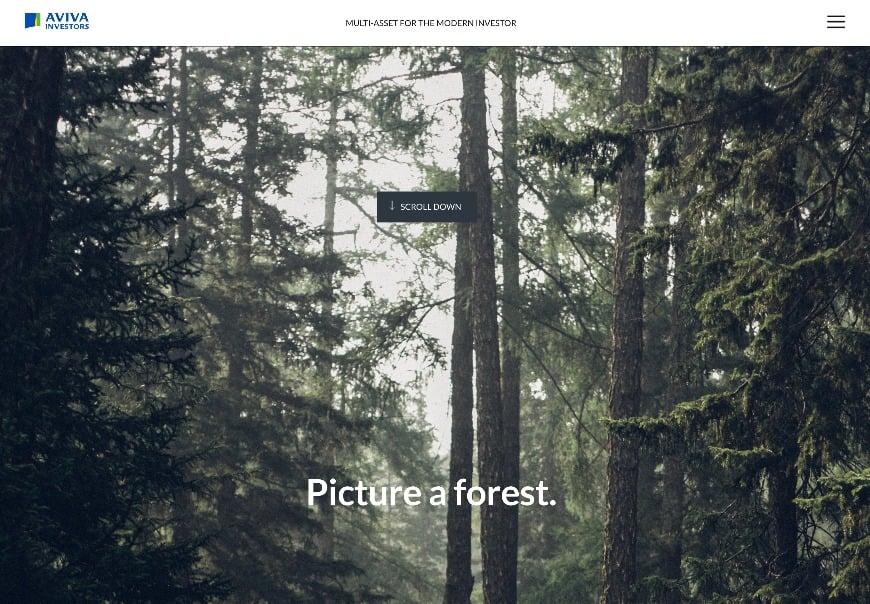This screenshot has height=604, width=870.
Task: Click the word 'Picture' in the headline
Action: coord(363,492)
